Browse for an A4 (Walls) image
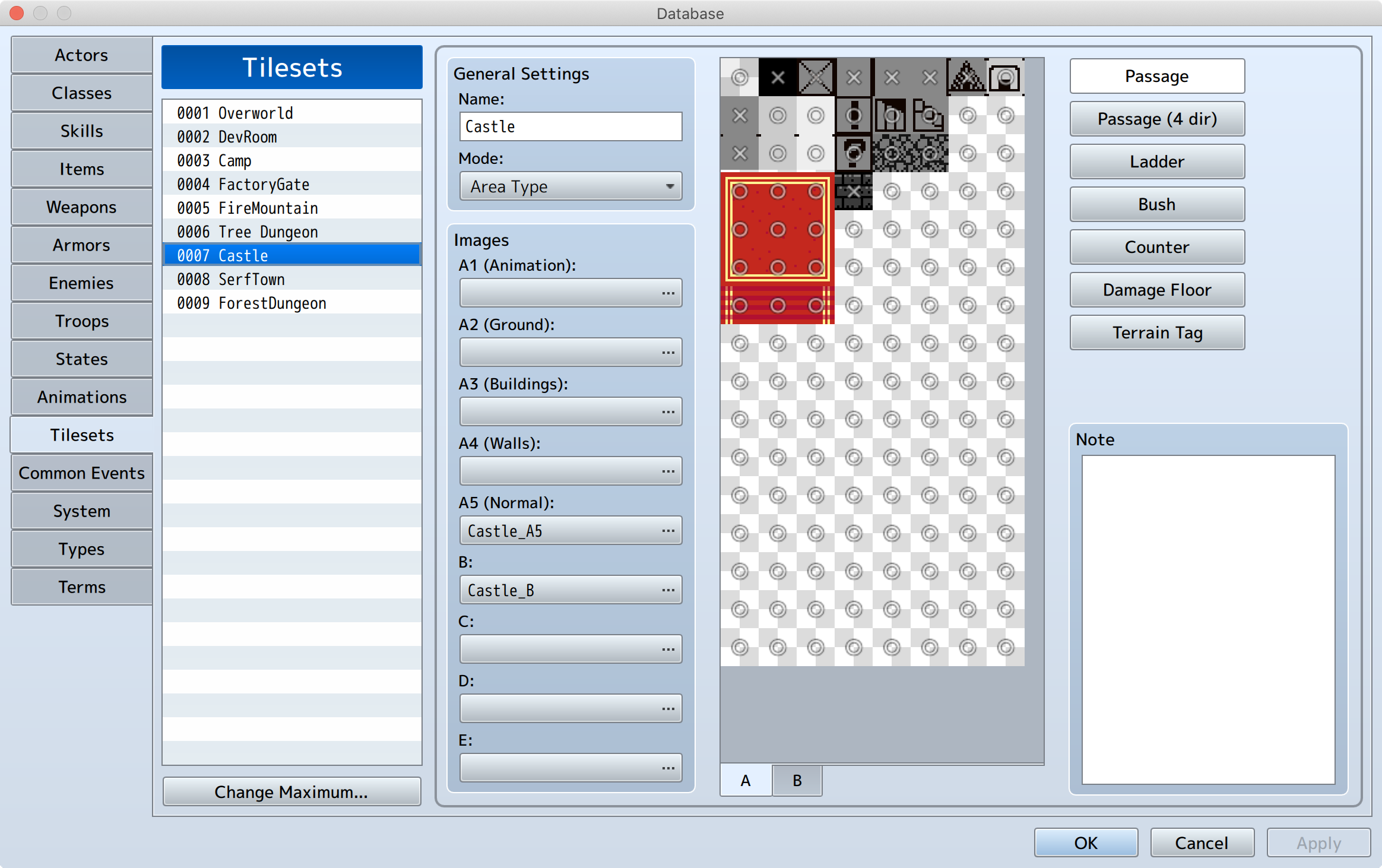The image size is (1382, 868). coord(668,470)
